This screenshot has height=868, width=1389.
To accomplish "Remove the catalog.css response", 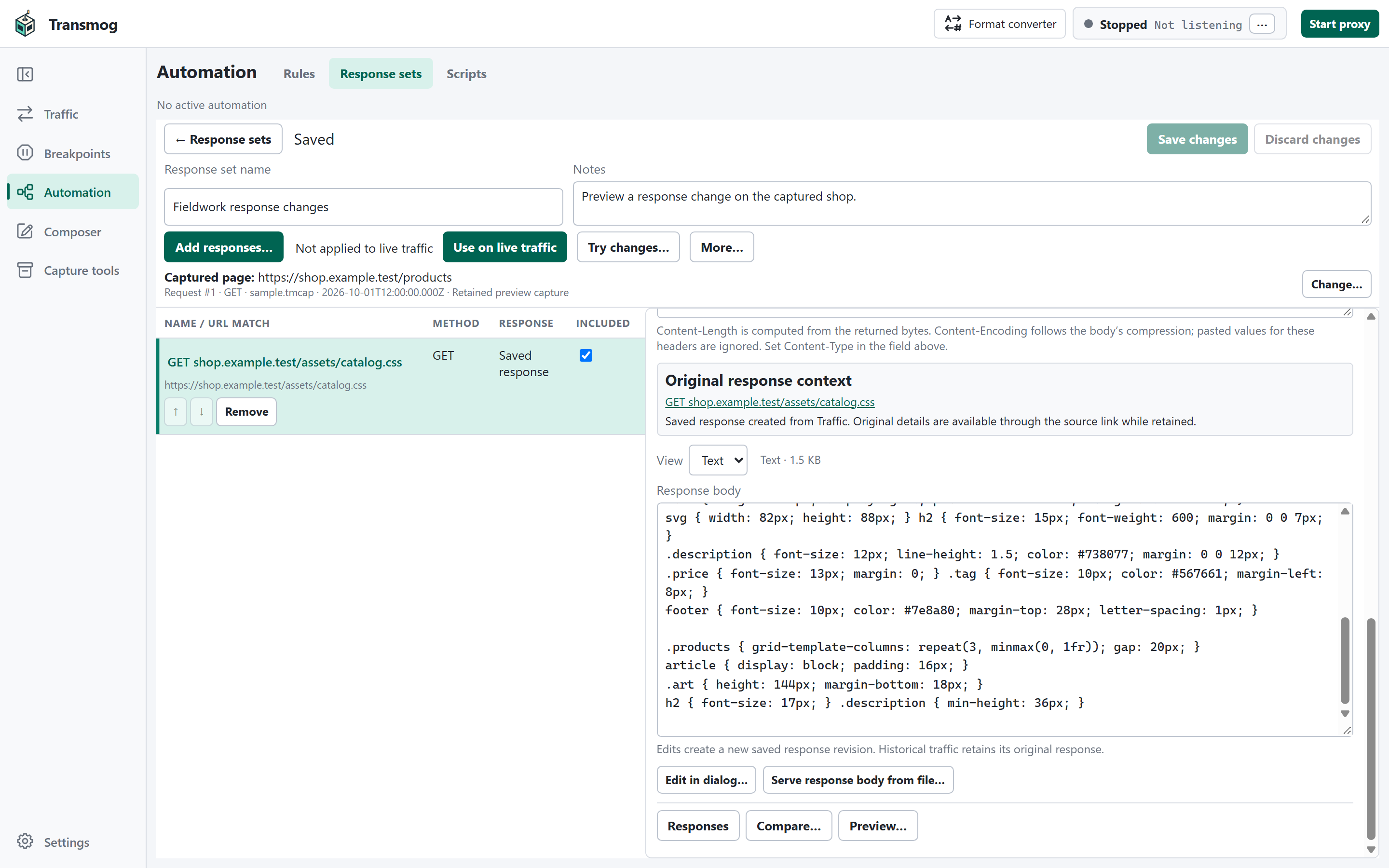I will [246, 412].
